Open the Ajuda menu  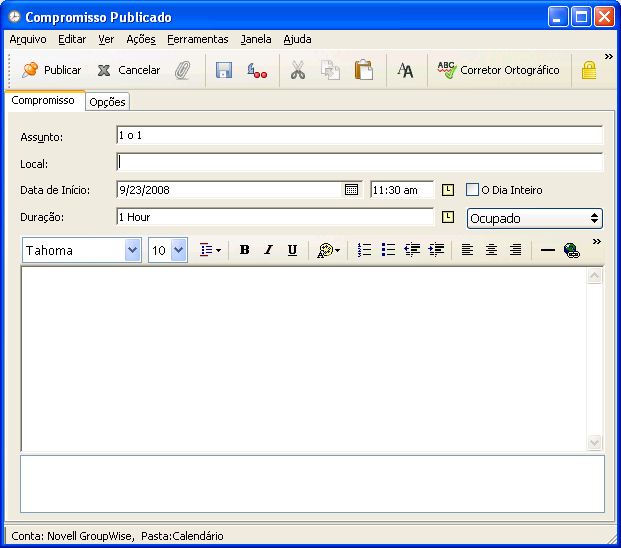pyautogui.click(x=297, y=39)
